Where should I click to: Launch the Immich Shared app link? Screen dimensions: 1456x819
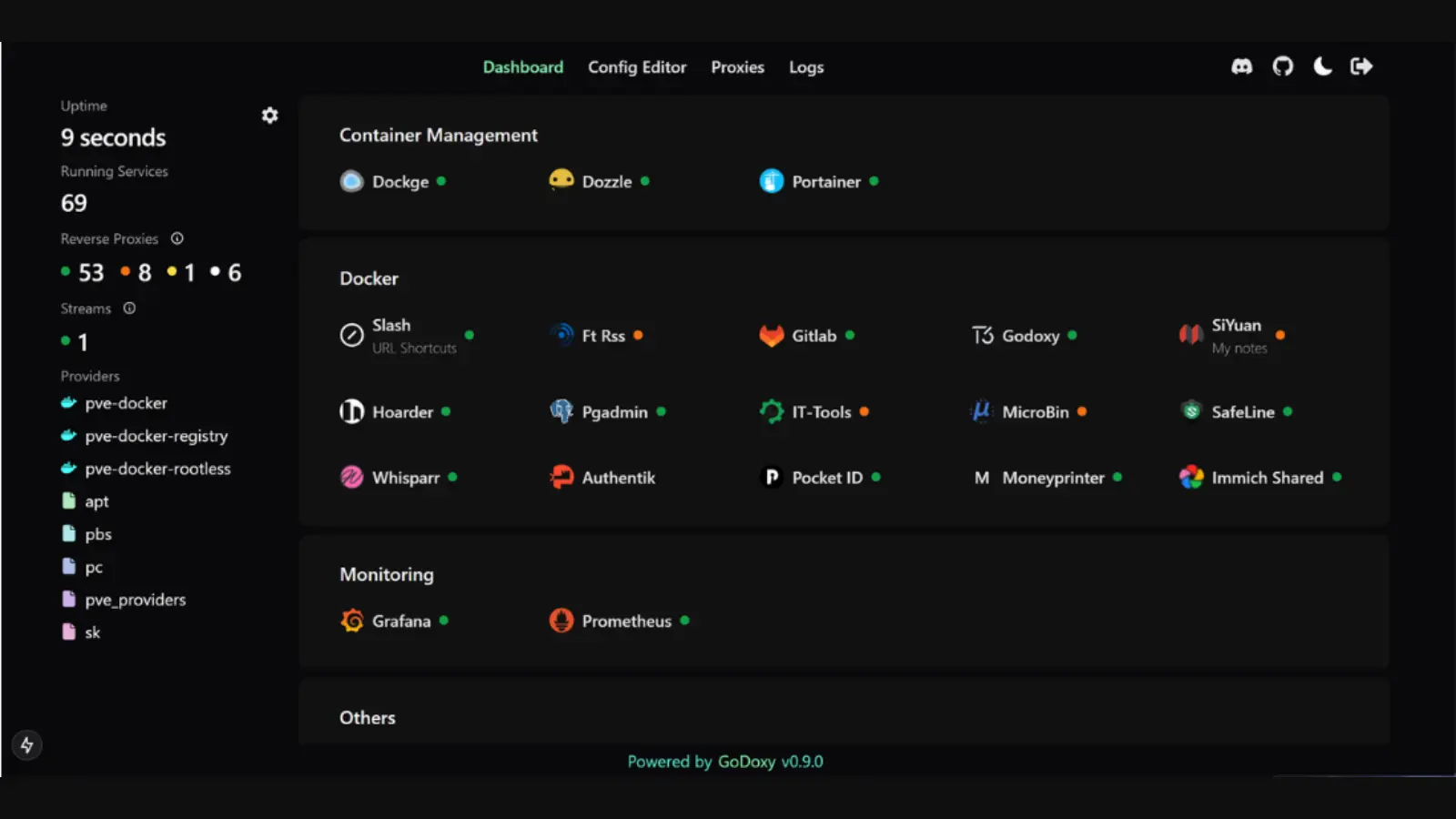(x=1267, y=478)
